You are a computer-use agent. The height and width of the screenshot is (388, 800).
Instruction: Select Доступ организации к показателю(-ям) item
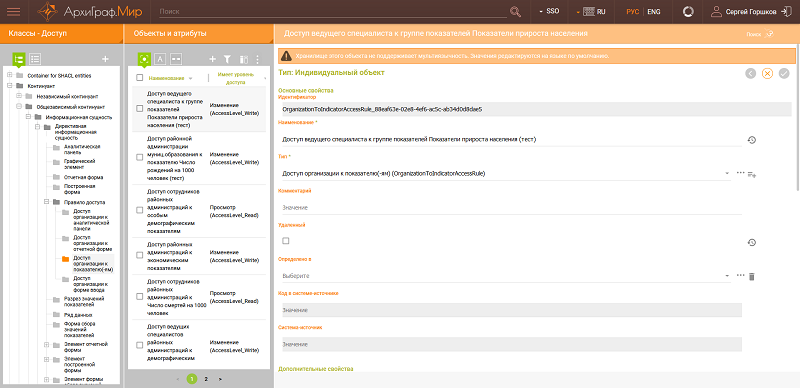point(93,264)
